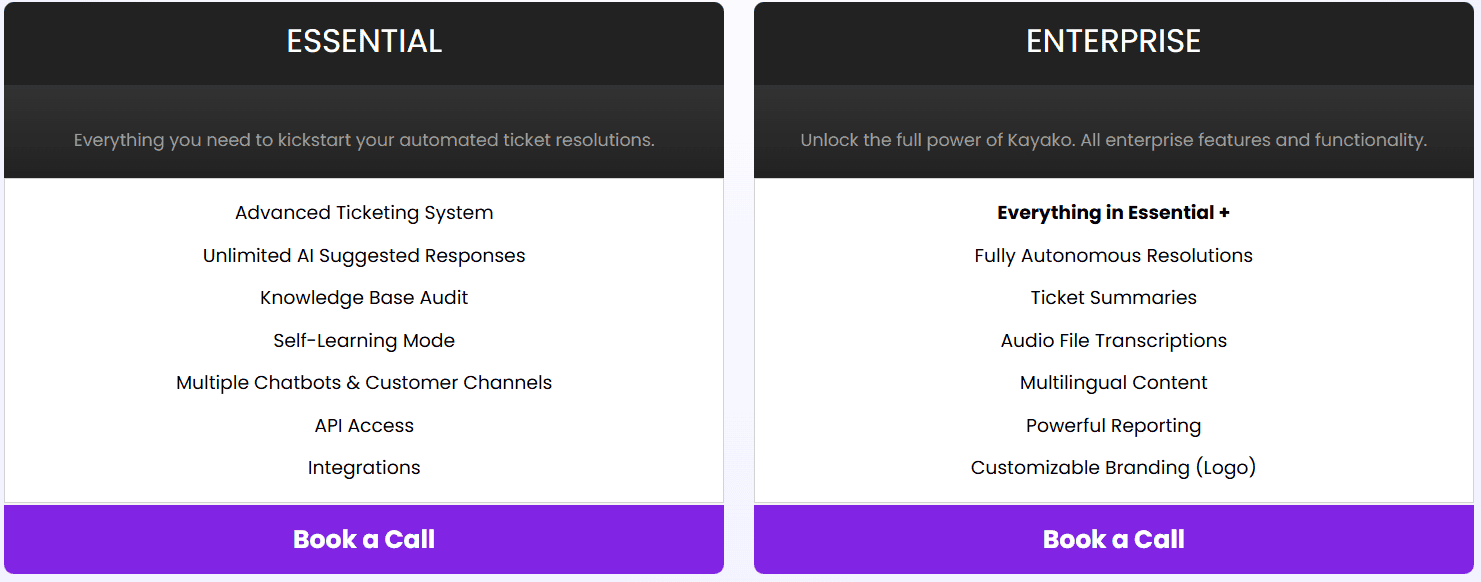Click Book a Call under Essential plan
This screenshot has width=1481, height=582.
(364, 539)
